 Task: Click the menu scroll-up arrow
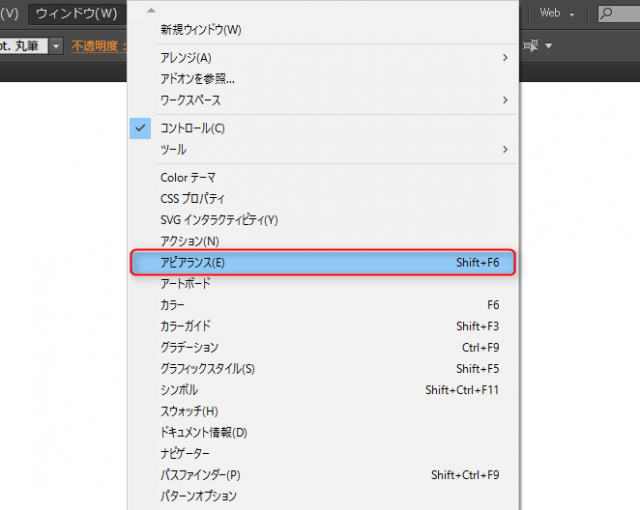[152, 10]
